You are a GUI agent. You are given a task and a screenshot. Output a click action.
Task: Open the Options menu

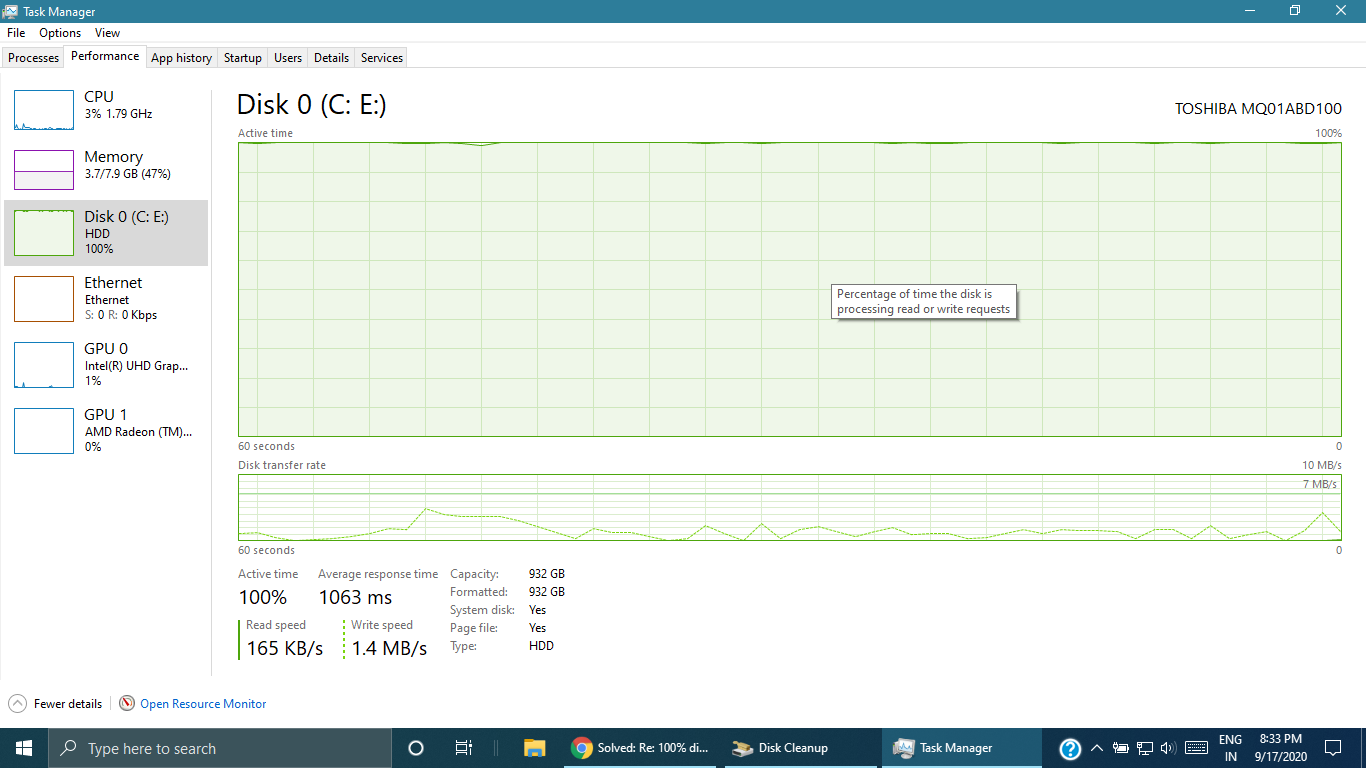point(59,32)
